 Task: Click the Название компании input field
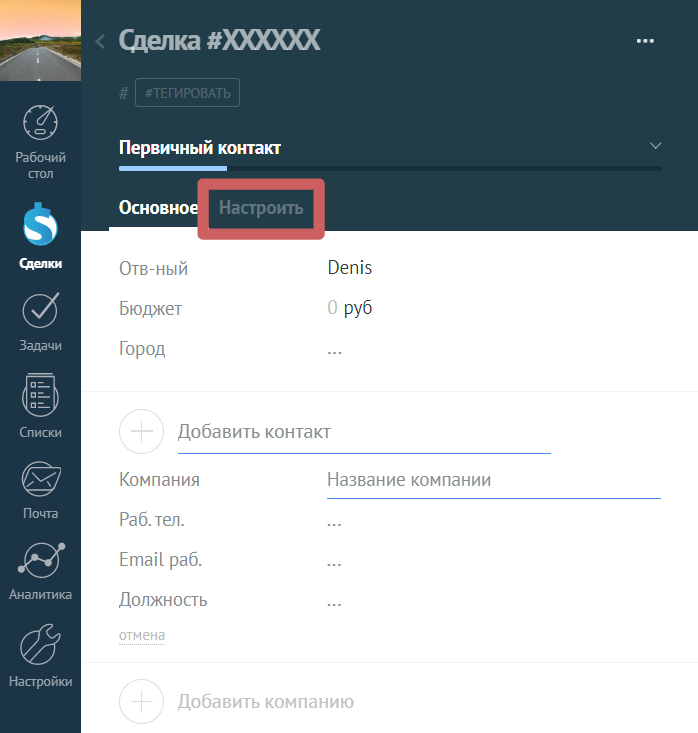494,480
